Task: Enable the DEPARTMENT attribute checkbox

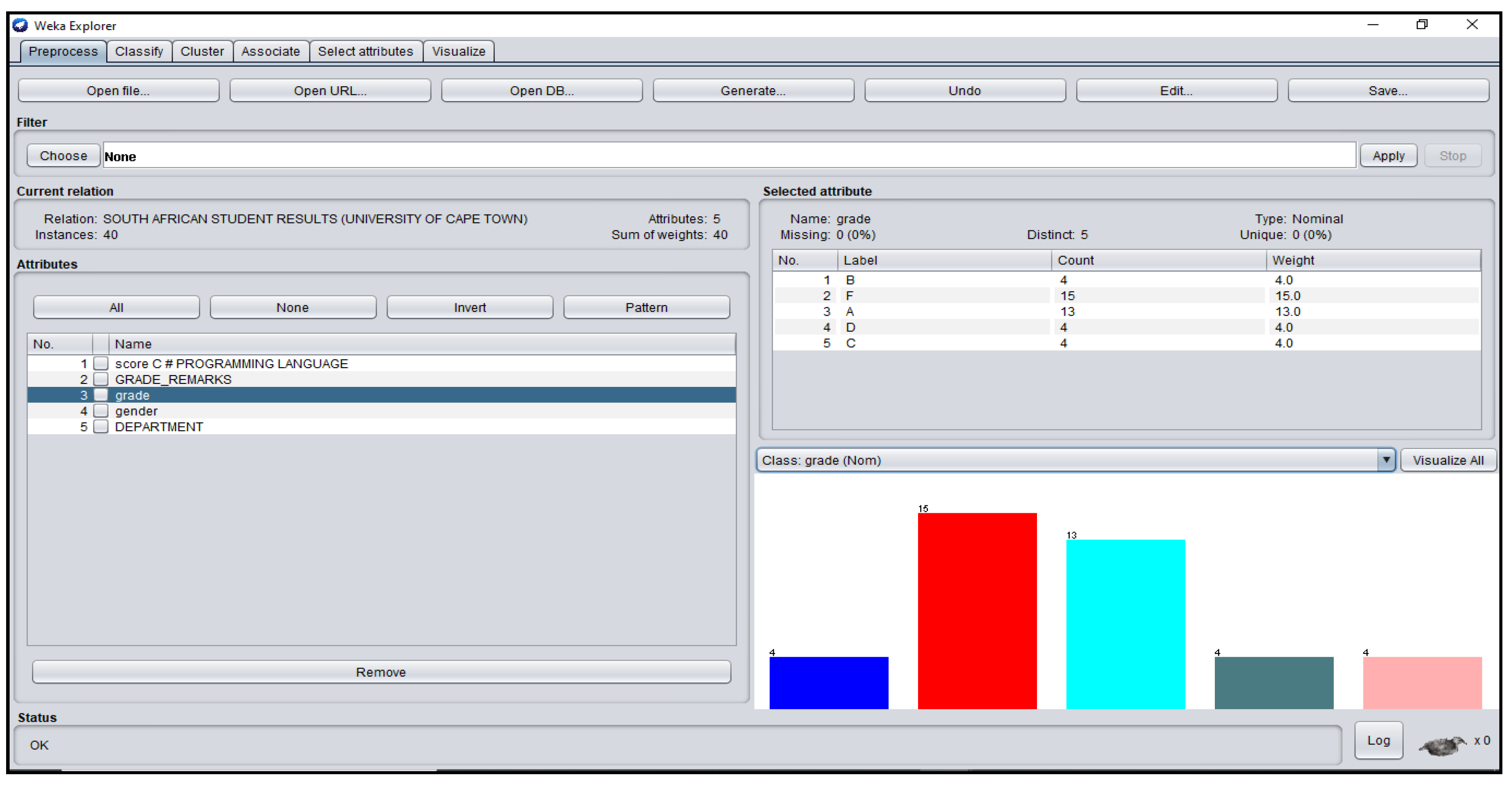Action: [101, 427]
